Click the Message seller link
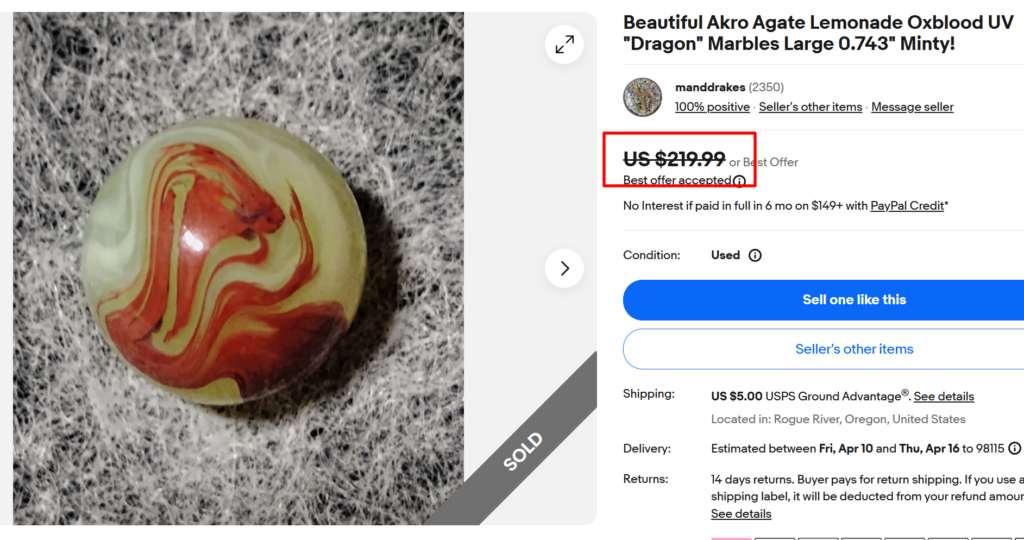 tap(912, 107)
